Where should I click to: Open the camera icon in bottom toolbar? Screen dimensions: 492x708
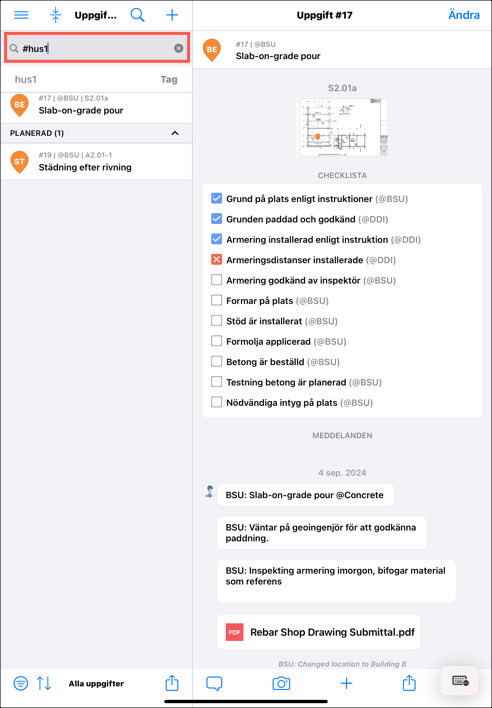coord(281,683)
